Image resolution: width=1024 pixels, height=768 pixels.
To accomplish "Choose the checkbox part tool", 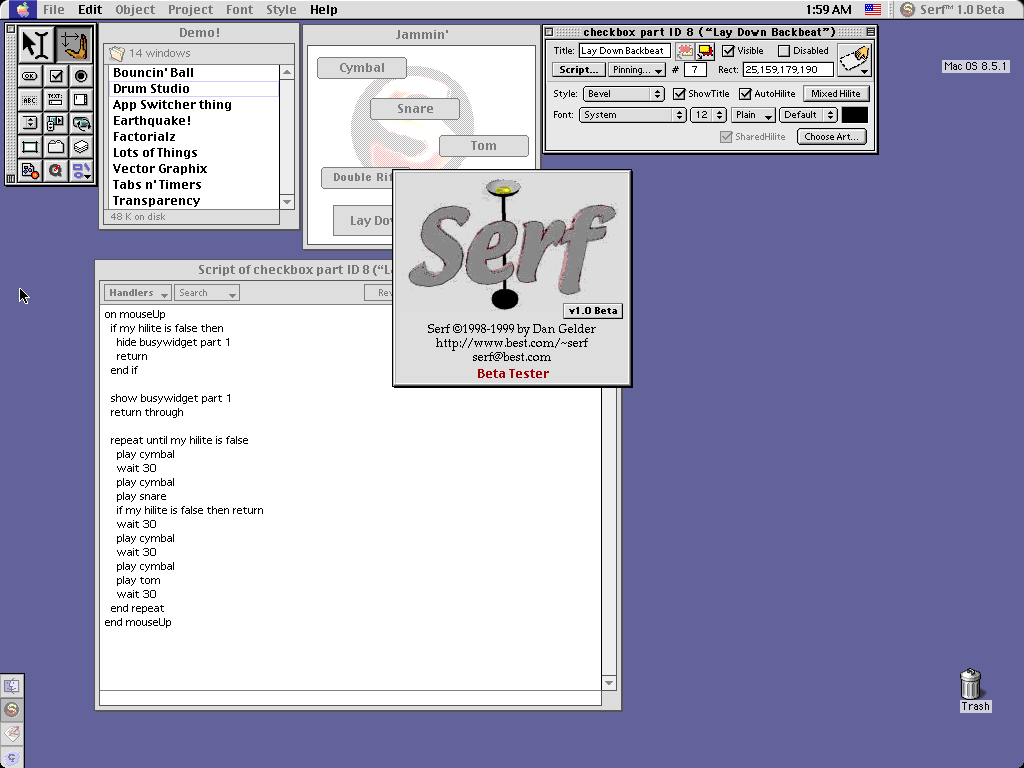I will (x=56, y=76).
